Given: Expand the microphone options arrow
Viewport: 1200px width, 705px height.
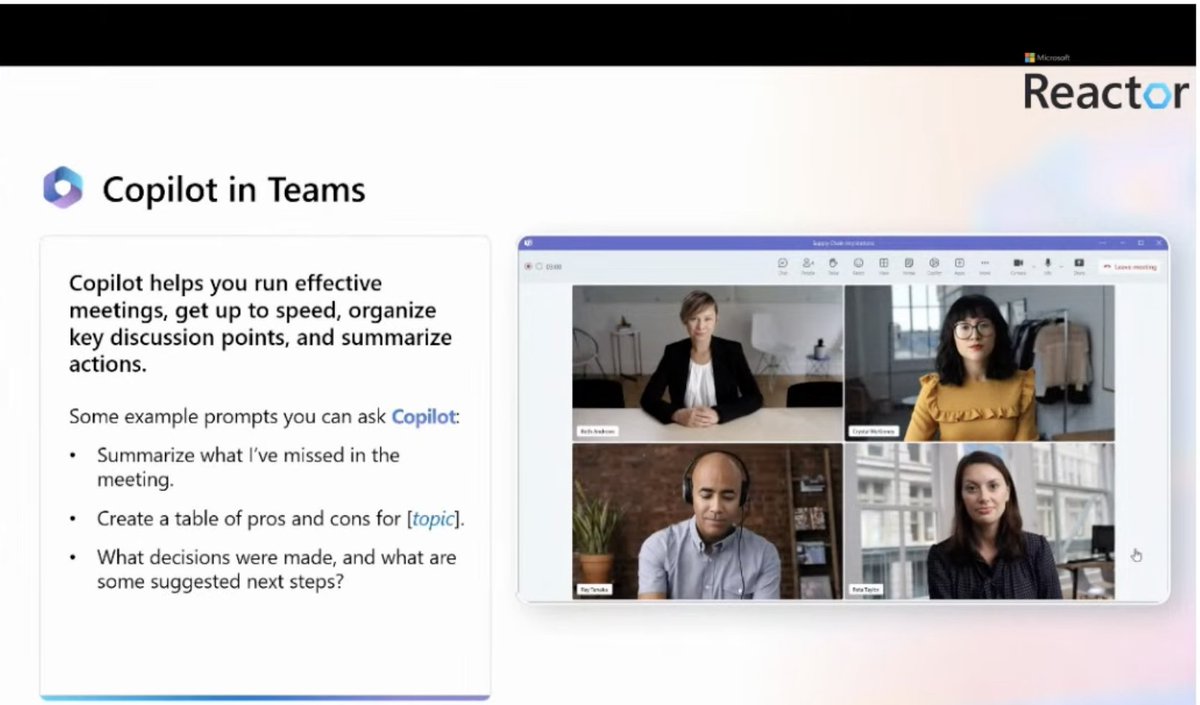Looking at the screenshot, I should 1061,267.
